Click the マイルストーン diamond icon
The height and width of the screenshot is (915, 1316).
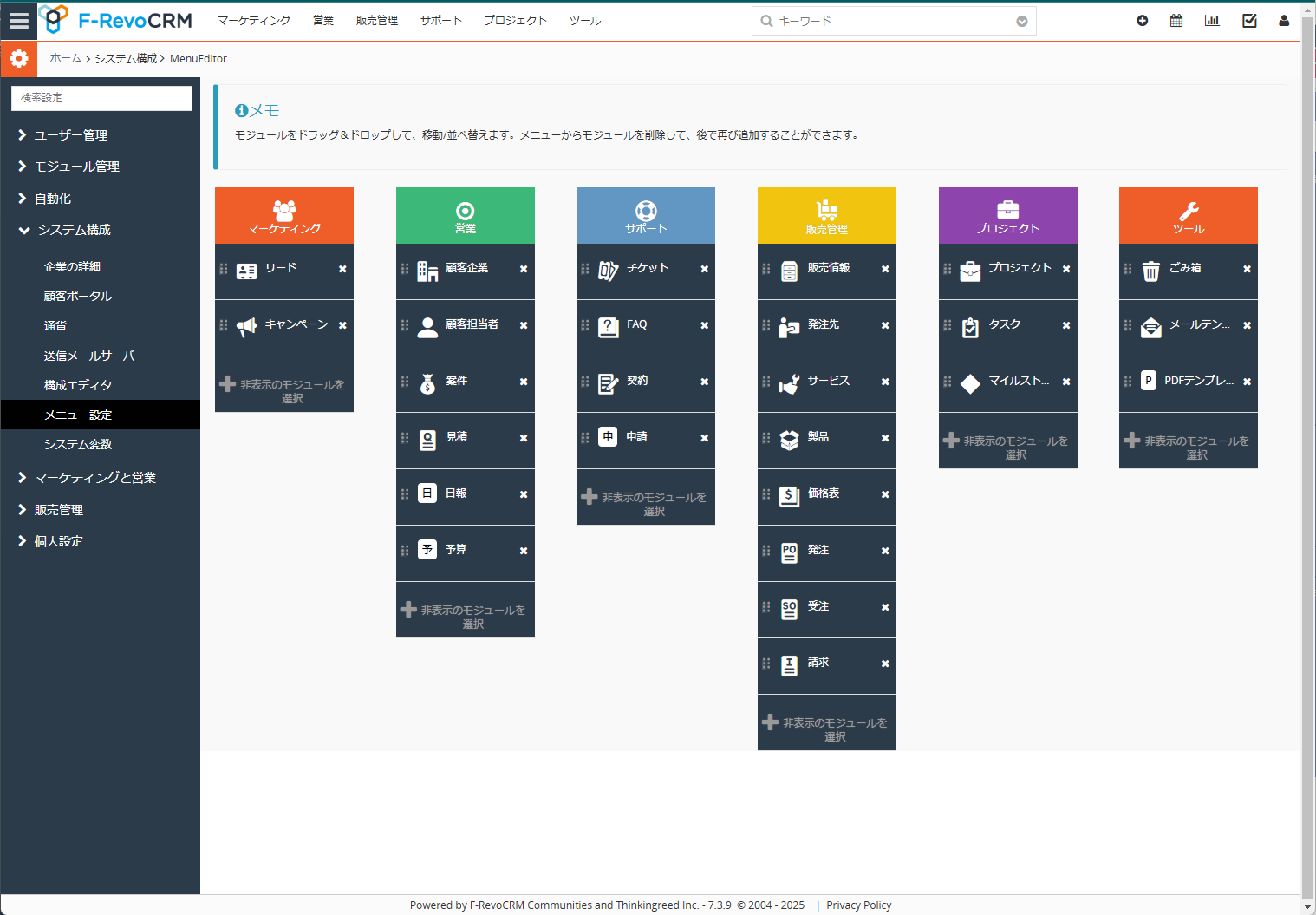970,382
